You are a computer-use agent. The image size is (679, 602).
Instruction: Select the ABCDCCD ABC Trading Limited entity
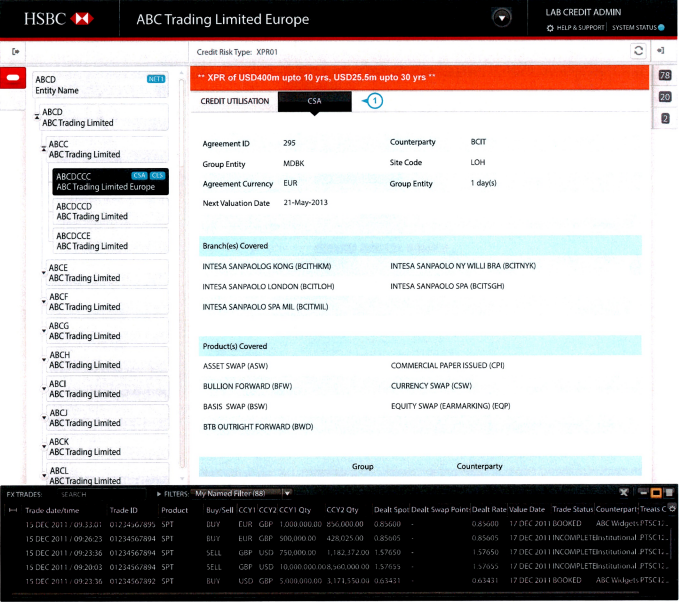point(110,211)
